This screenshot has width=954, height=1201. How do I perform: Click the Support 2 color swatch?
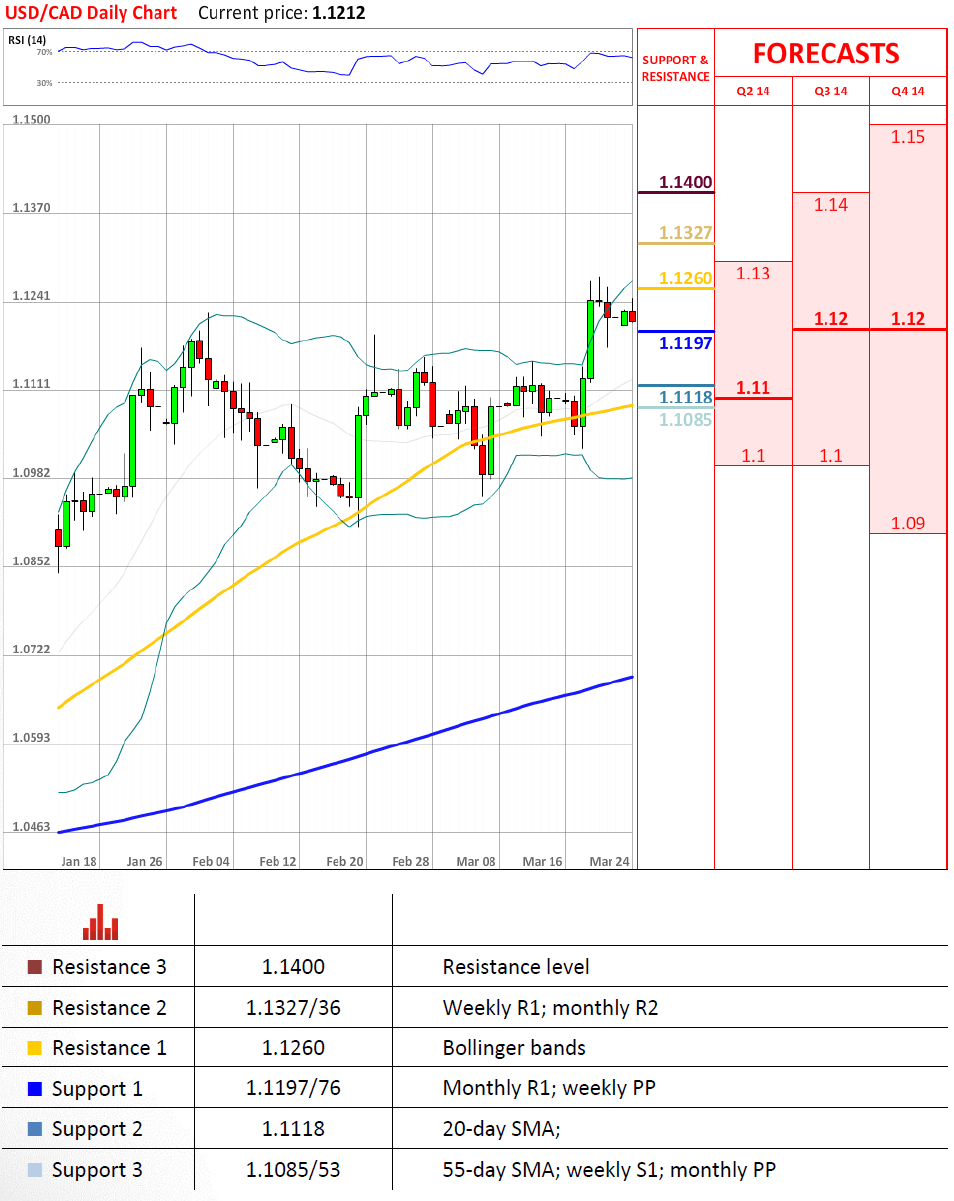point(35,1129)
